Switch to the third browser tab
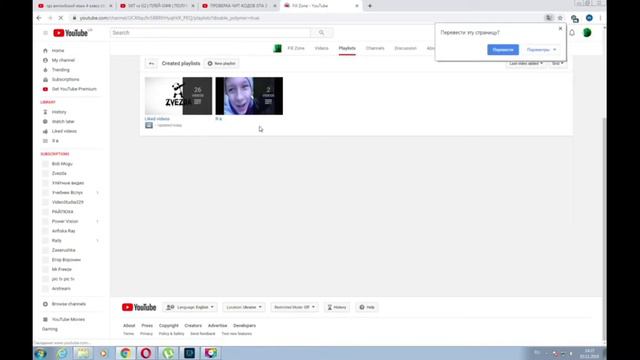Viewport: 640px width, 360px height. pos(239,6)
